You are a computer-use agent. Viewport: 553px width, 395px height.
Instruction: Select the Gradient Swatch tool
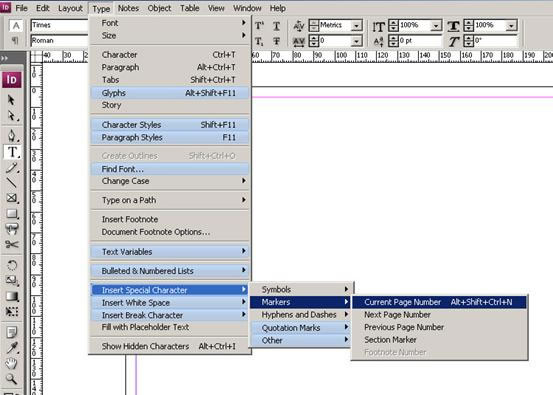tap(11, 296)
